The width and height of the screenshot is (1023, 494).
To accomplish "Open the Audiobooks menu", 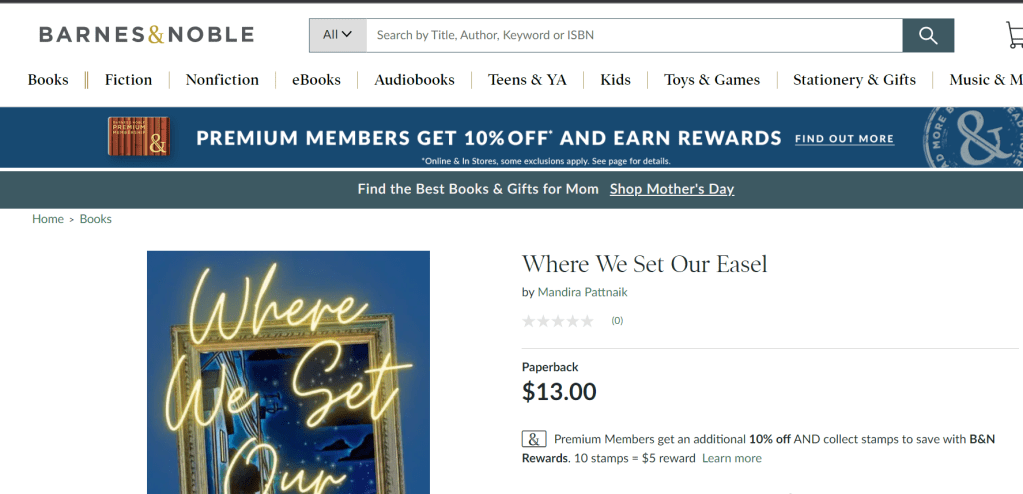I will 414,80.
